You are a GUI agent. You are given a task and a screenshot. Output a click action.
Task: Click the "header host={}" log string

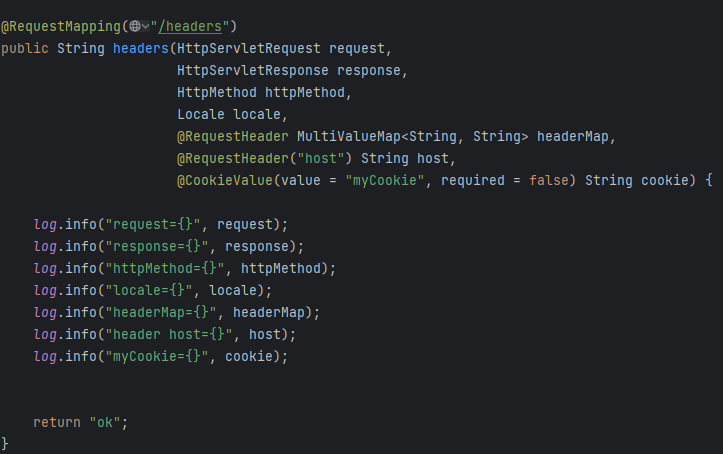point(169,335)
